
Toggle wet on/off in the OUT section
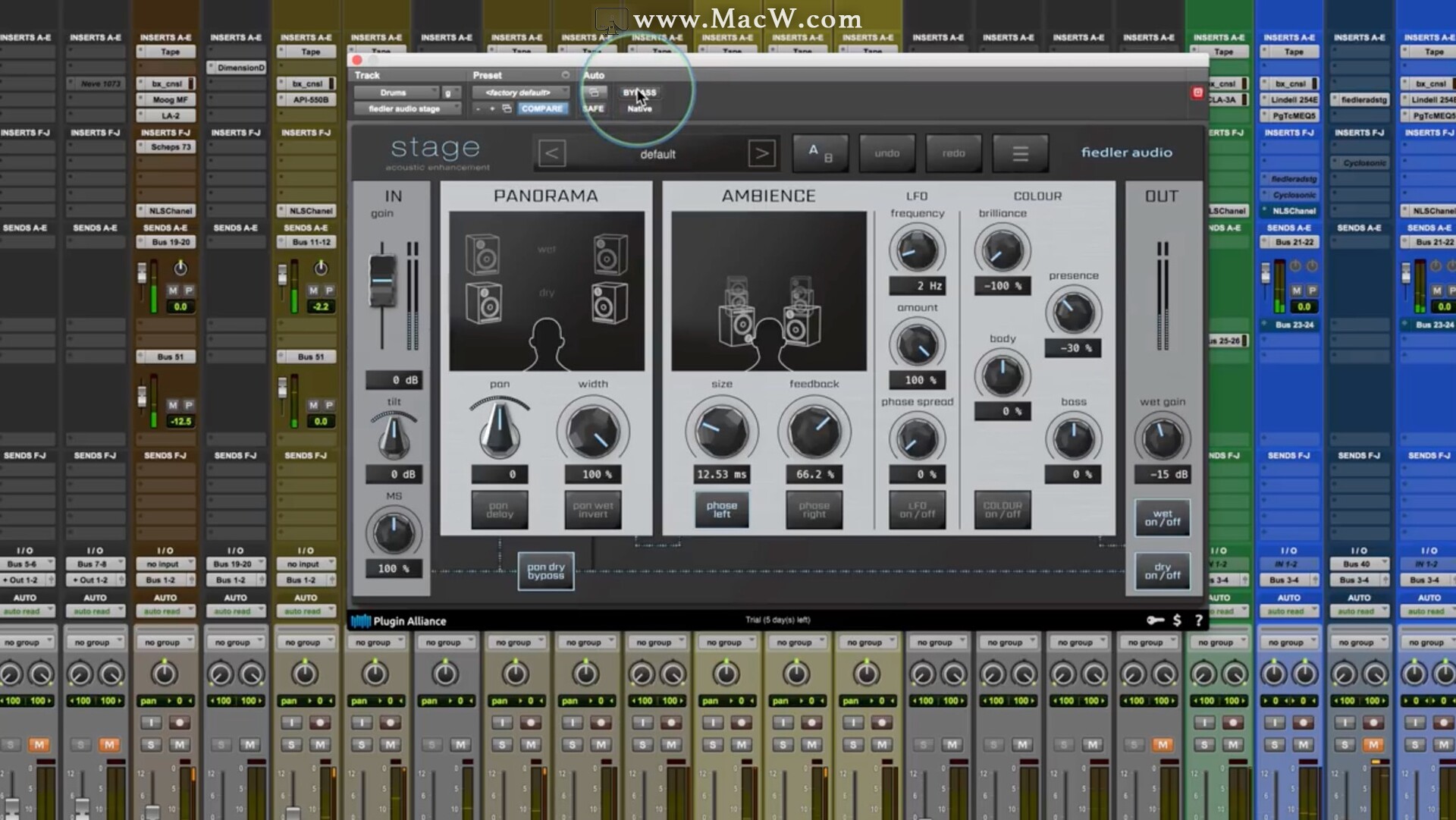[x=1163, y=517]
